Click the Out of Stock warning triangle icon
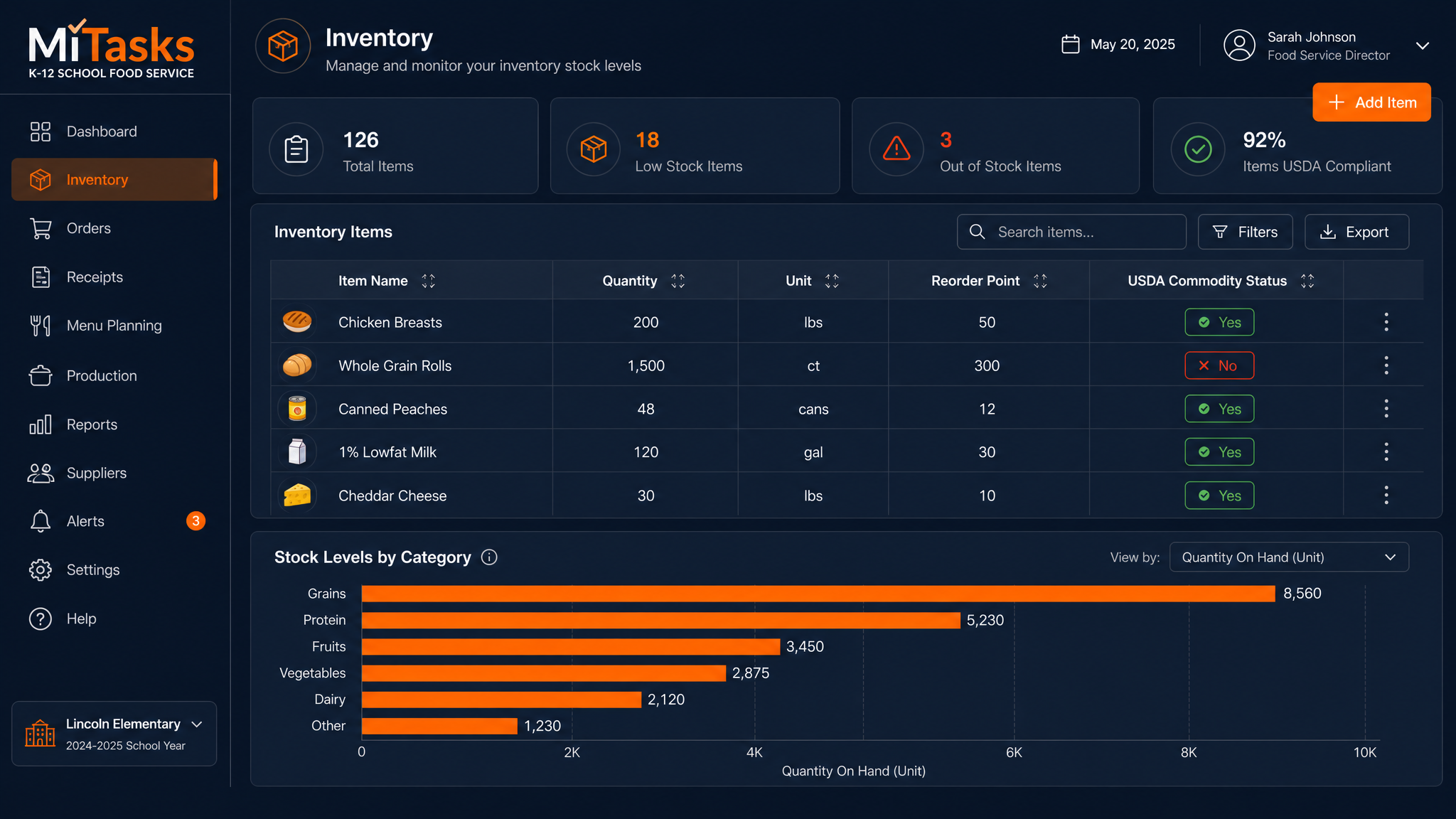Screen dimensions: 1456x819 click(896, 149)
